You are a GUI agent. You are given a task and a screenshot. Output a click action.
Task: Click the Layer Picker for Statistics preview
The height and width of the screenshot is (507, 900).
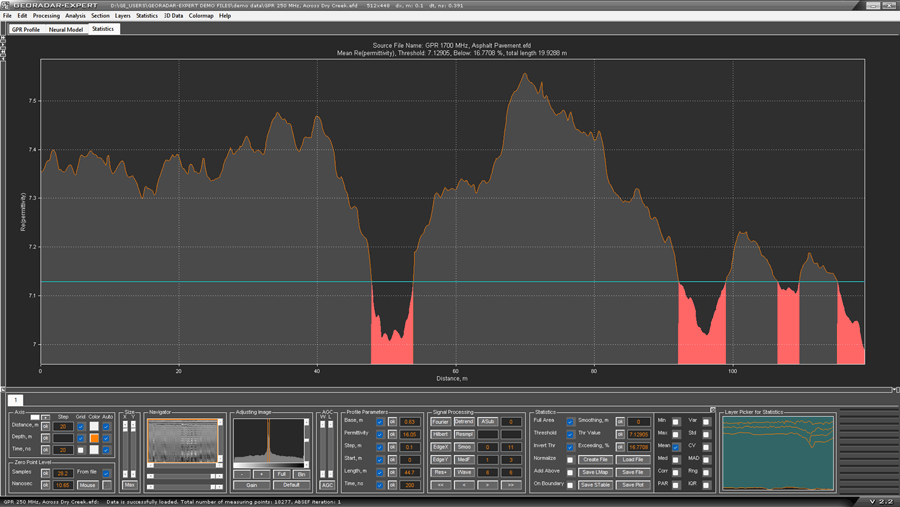777,453
